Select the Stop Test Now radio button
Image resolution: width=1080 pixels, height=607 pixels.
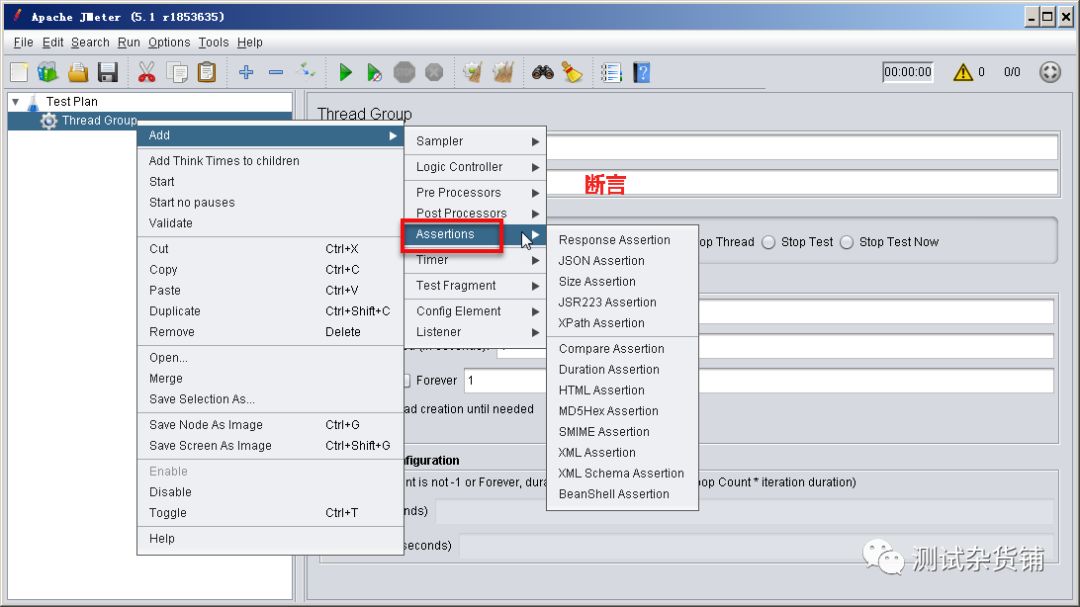pos(847,242)
